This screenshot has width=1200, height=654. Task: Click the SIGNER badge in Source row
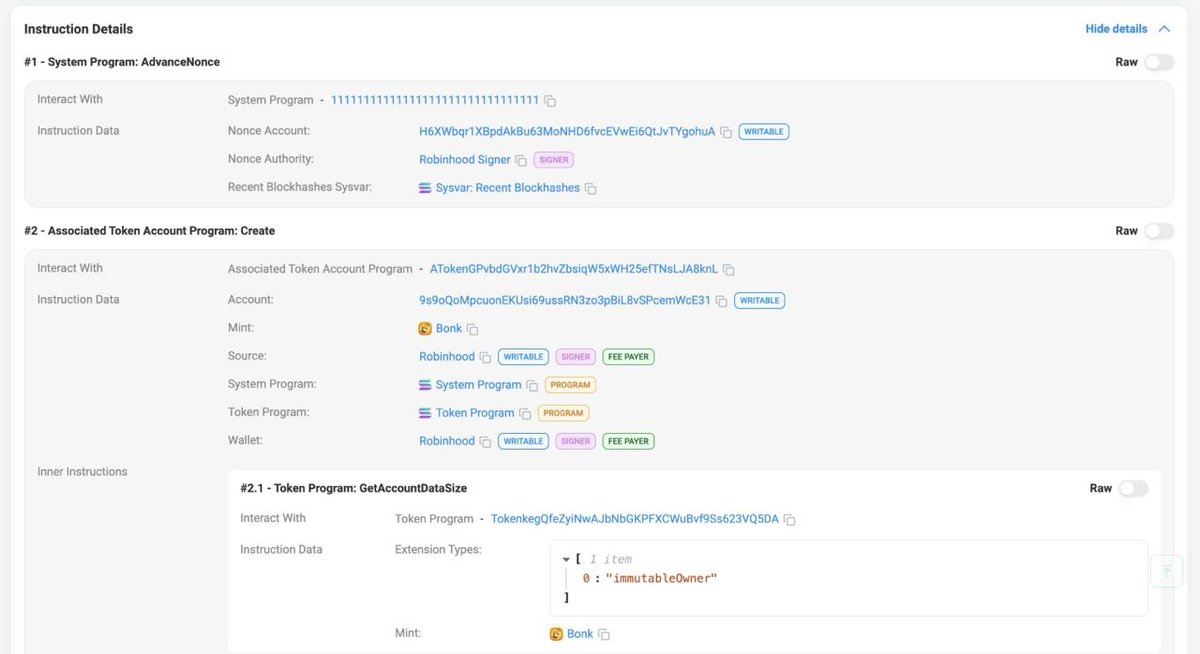[575, 356]
